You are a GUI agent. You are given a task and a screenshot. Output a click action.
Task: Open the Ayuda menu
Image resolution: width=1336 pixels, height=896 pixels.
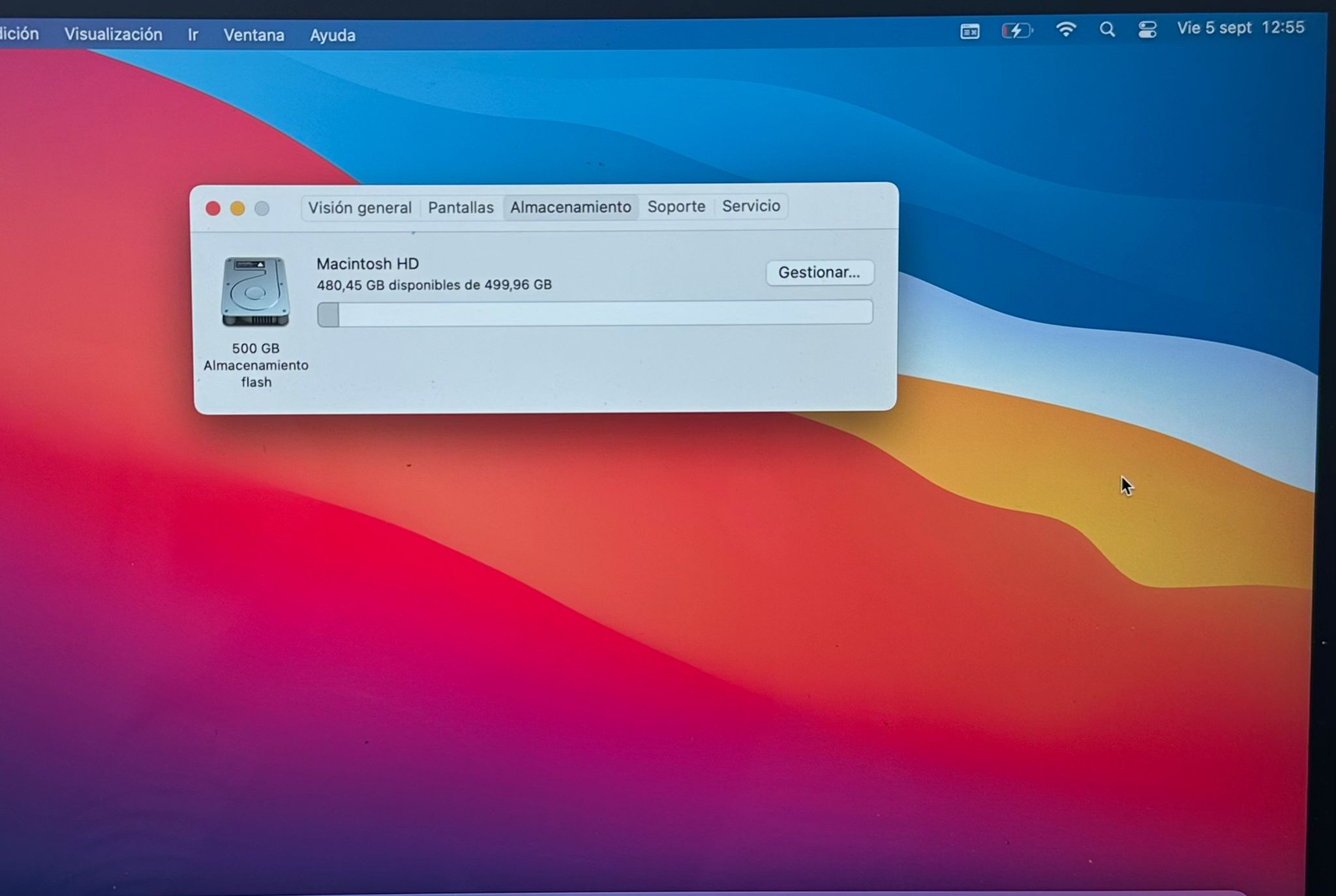click(x=332, y=35)
